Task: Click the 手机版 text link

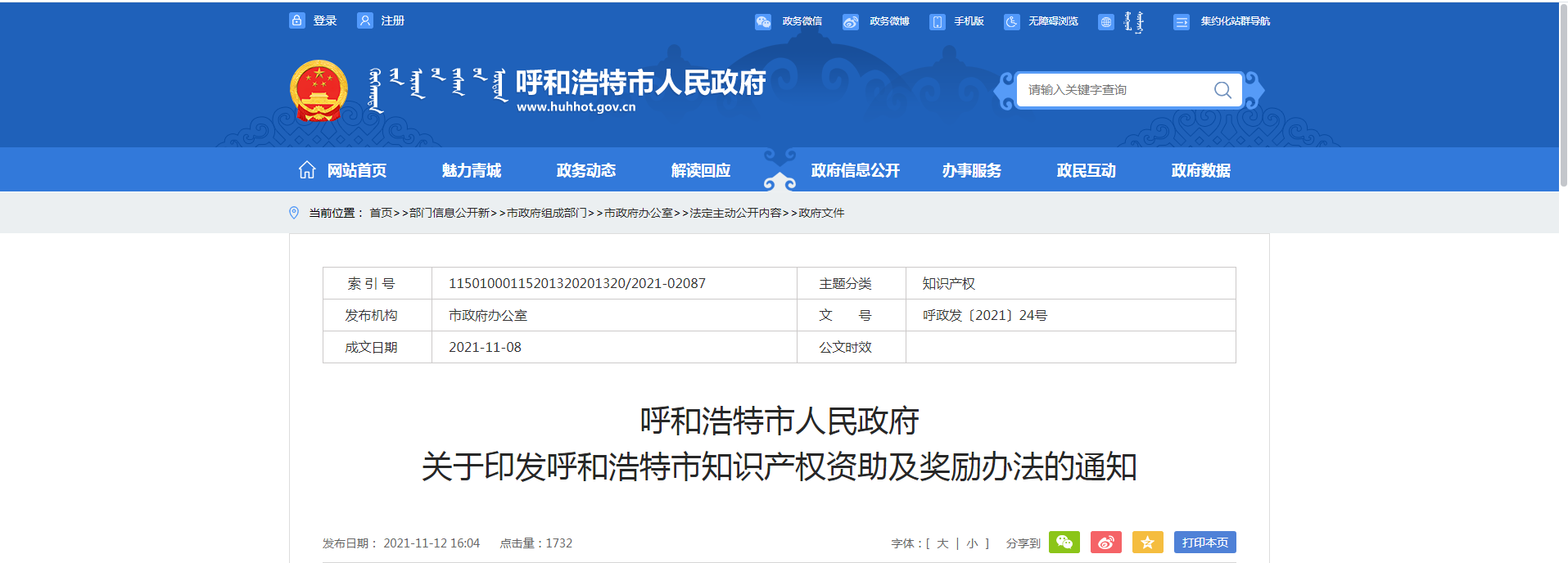Action: pos(969,21)
